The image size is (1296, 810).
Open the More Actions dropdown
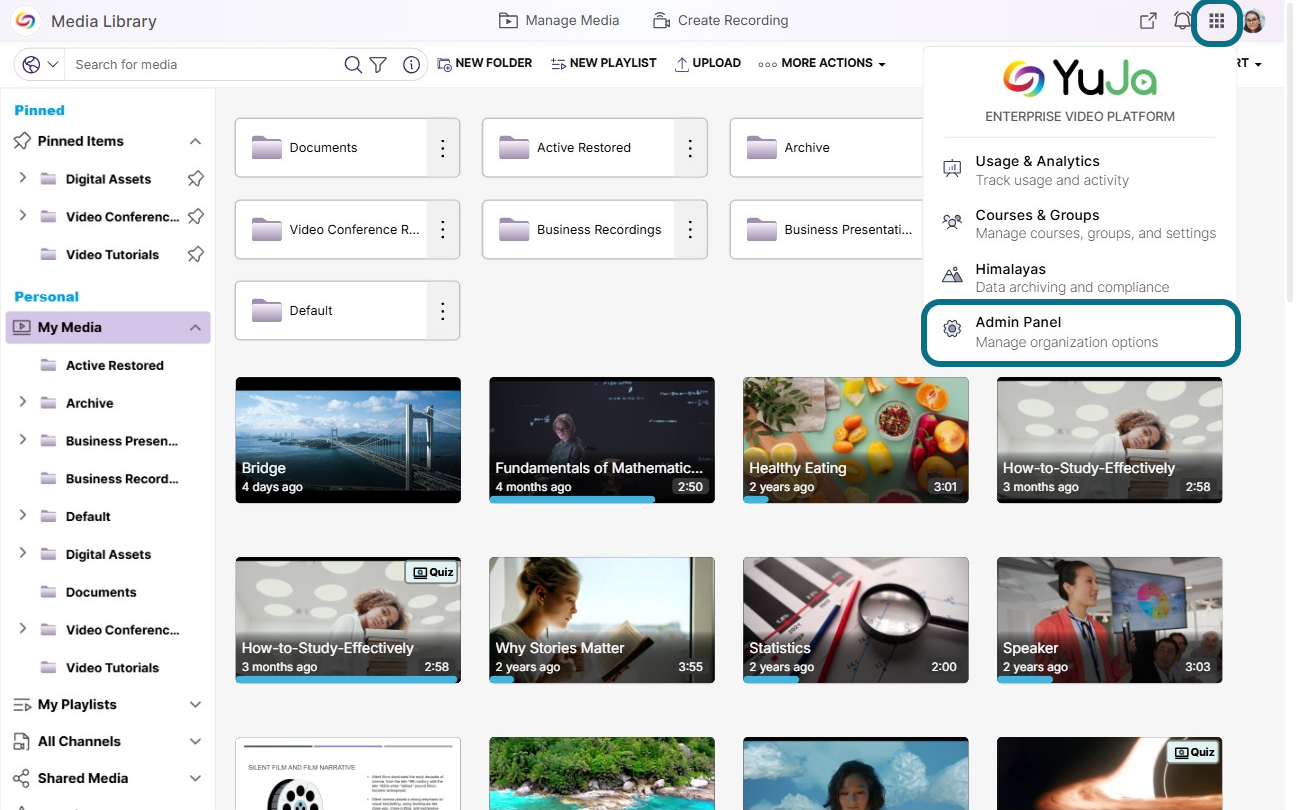coord(822,63)
